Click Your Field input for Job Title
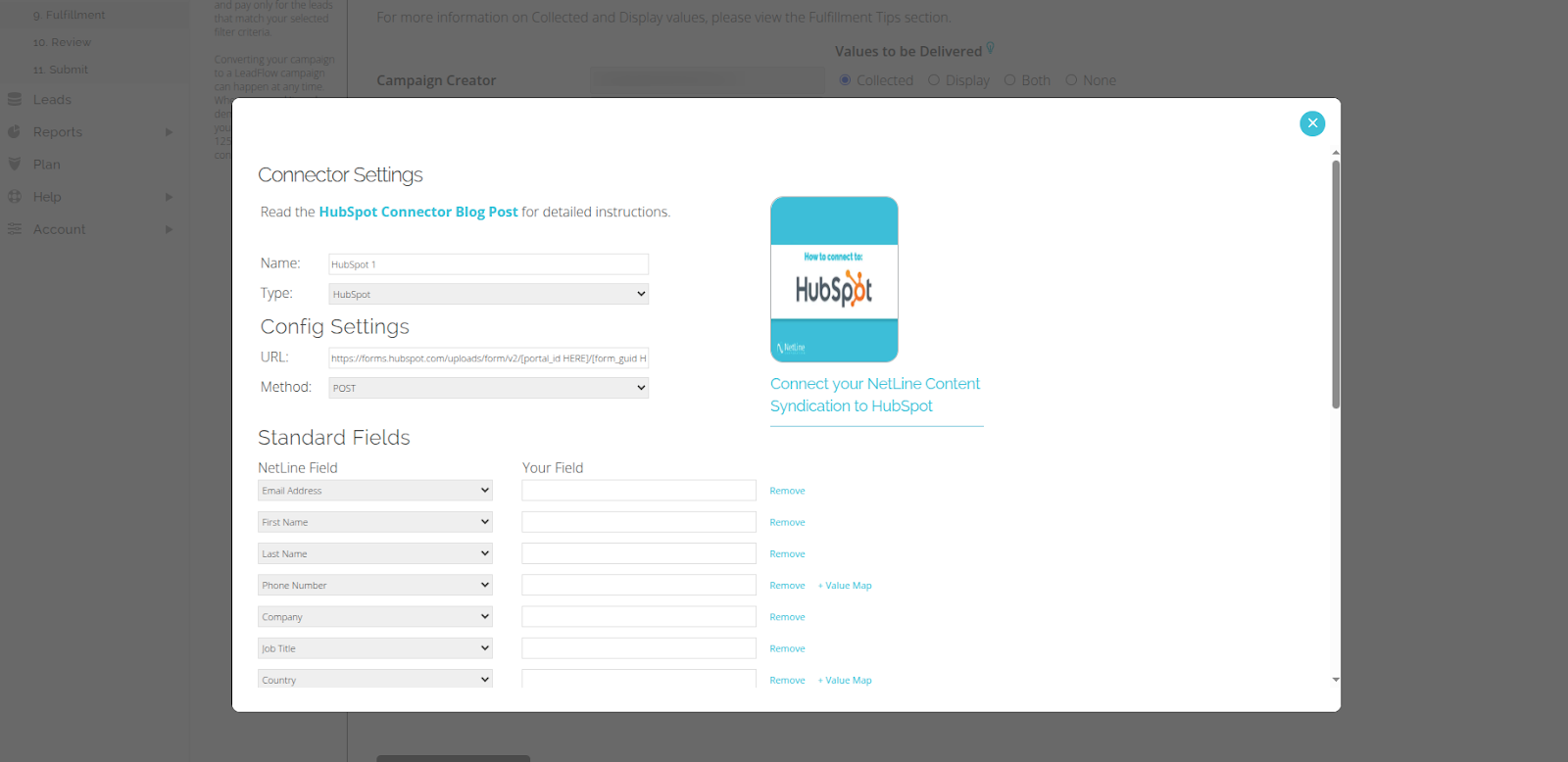This screenshot has height=762, width=1568. point(639,648)
